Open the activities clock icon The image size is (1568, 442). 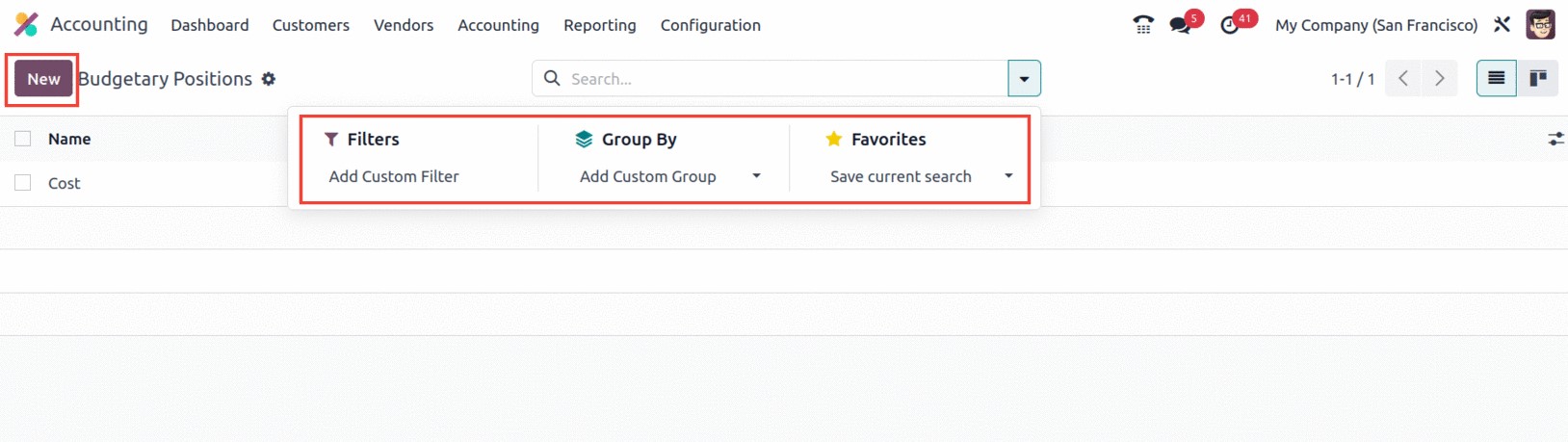click(x=1229, y=25)
